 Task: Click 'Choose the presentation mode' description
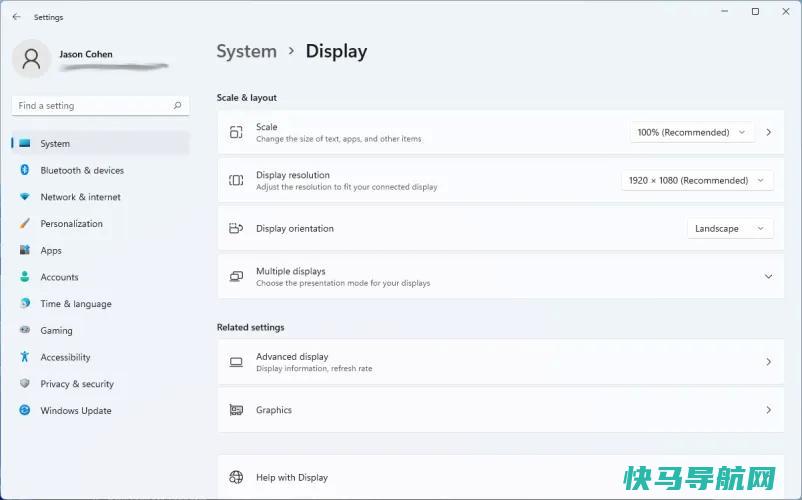[x=343, y=283]
